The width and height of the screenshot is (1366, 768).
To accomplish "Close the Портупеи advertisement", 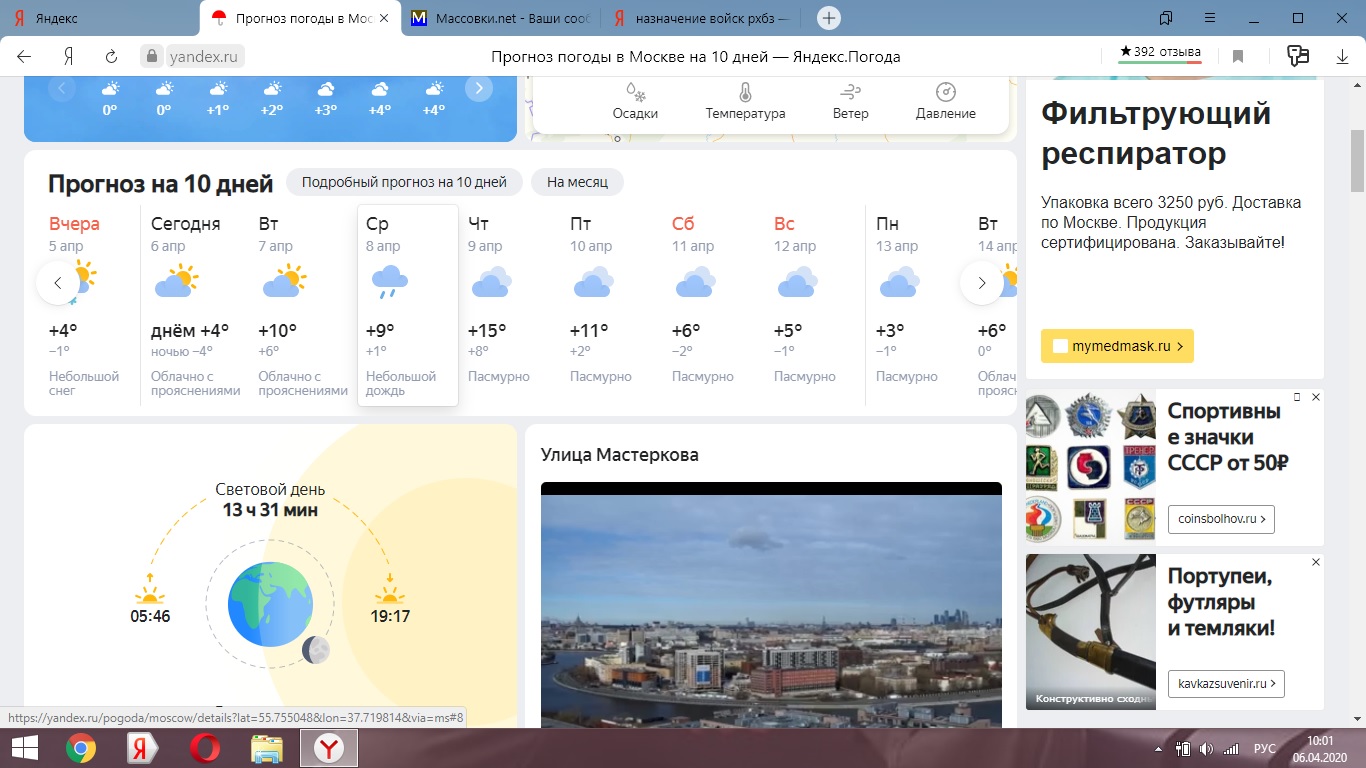I will coord(1316,562).
